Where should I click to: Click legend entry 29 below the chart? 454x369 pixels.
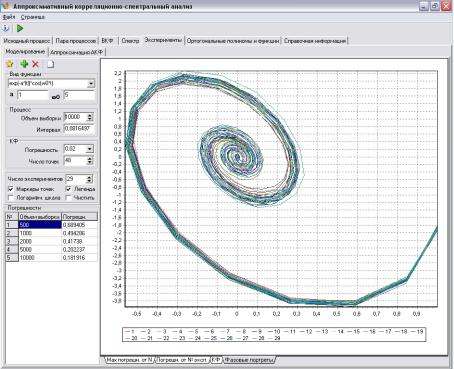(x=274, y=338)
